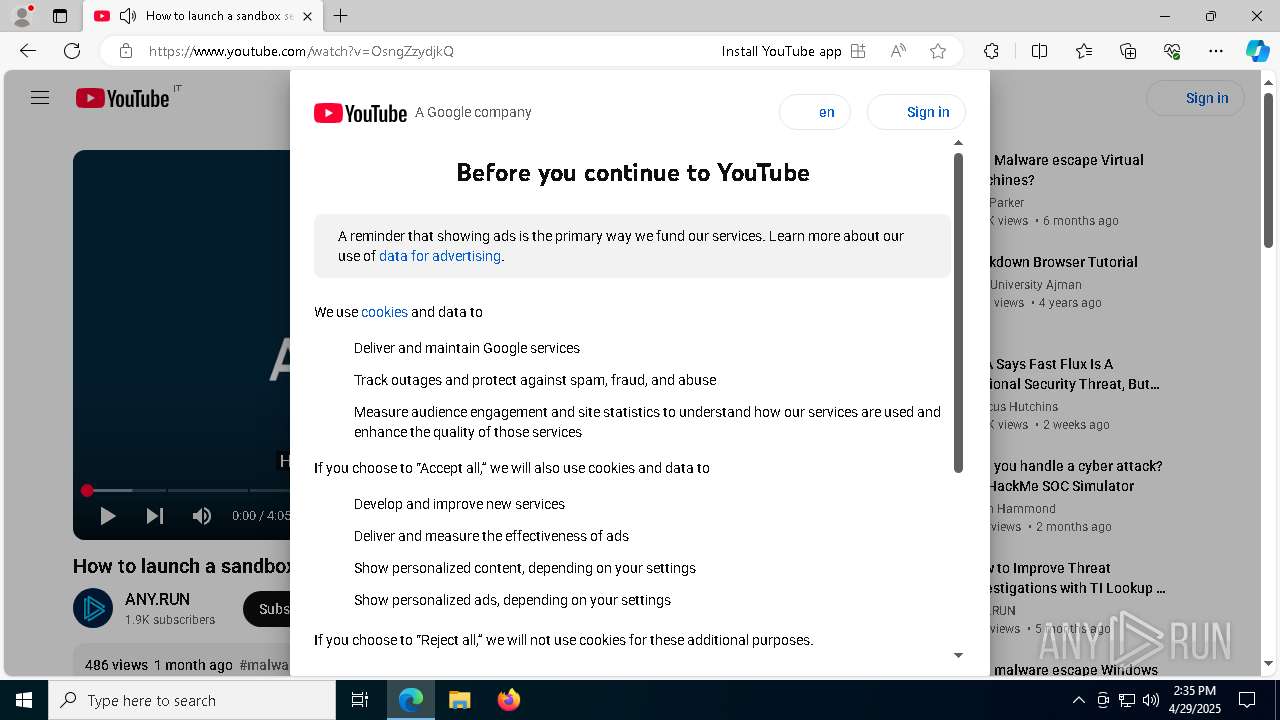Mute tab via speaker icon on tab
The image size is (1280, 720).
[127, 16]
